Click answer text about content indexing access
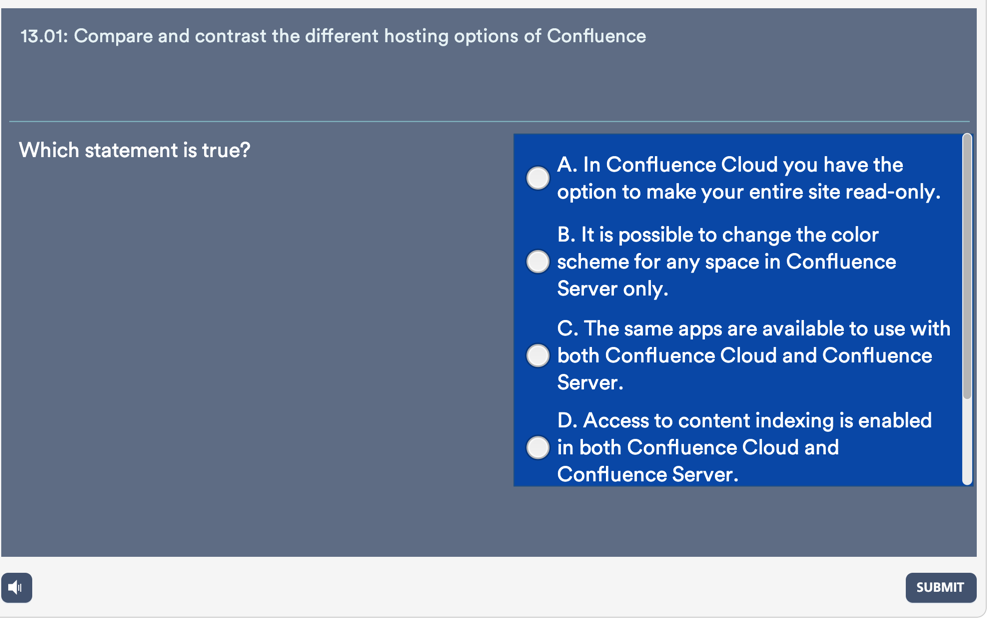 744,447
